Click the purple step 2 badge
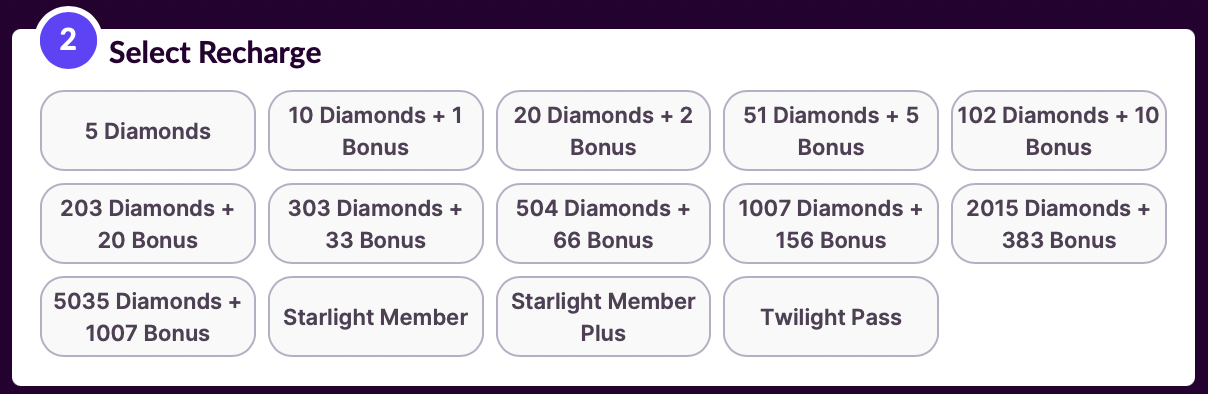The height and width of the screenshot is (394, 1208). [x=68, y=41]
